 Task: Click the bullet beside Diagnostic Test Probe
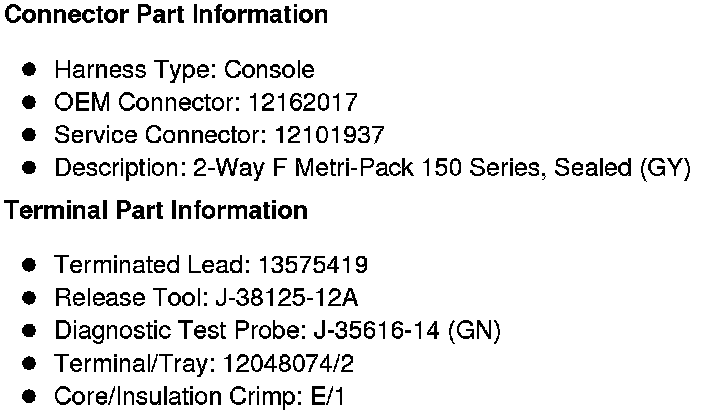pos(30,331)
